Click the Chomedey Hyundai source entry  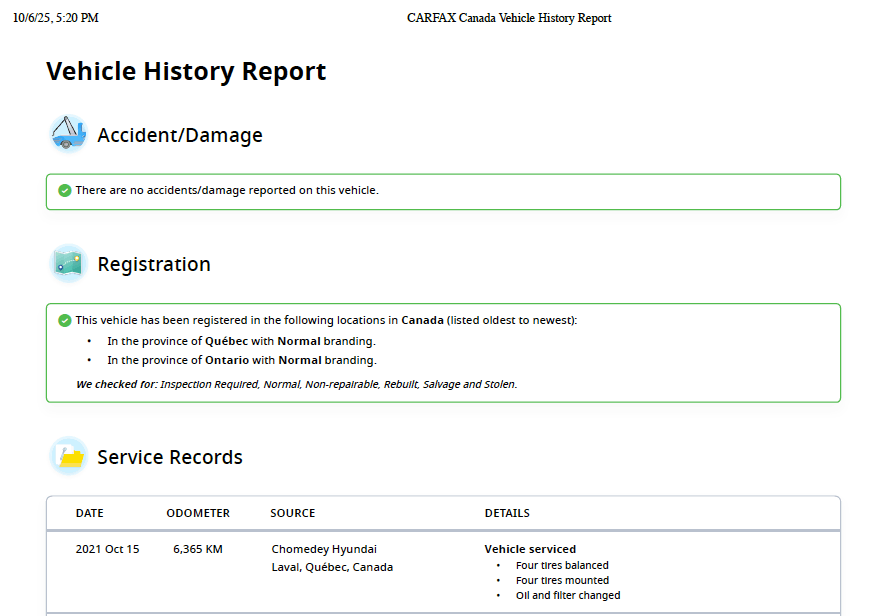(x=324, y=549)
